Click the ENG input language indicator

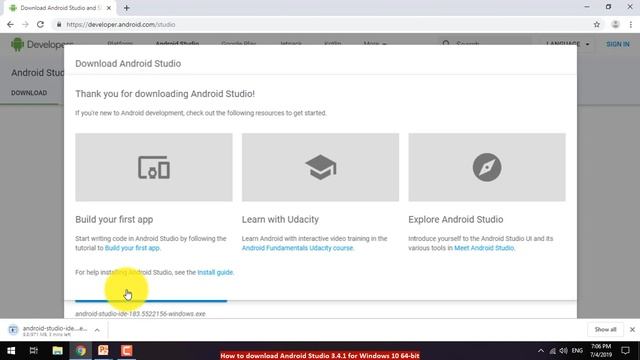[x=577, y=351]
